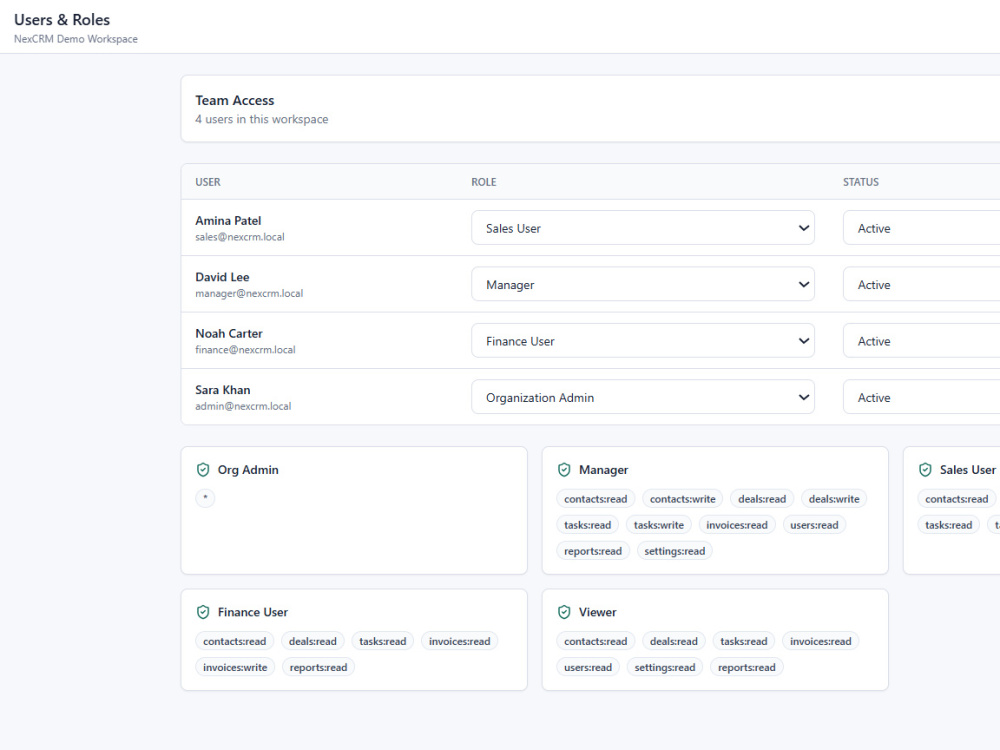Open Sara Khan's role dropdown
This screenshot has width=1000, height=750.
(x=643, y=397)
